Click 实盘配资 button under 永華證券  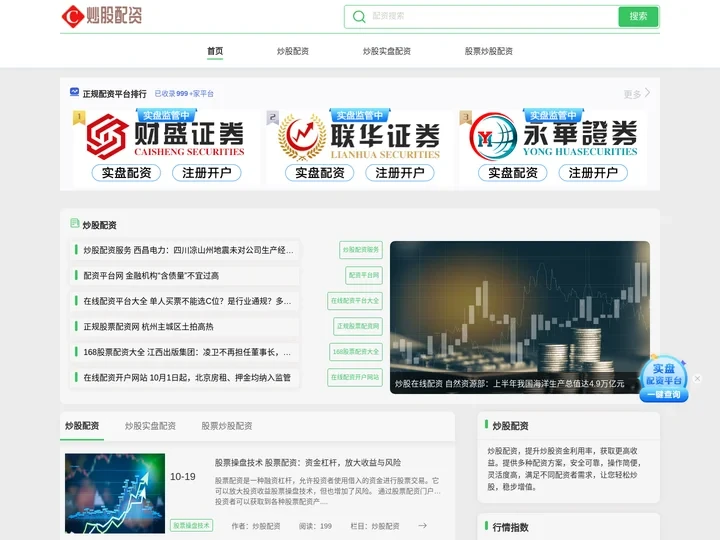513,173
